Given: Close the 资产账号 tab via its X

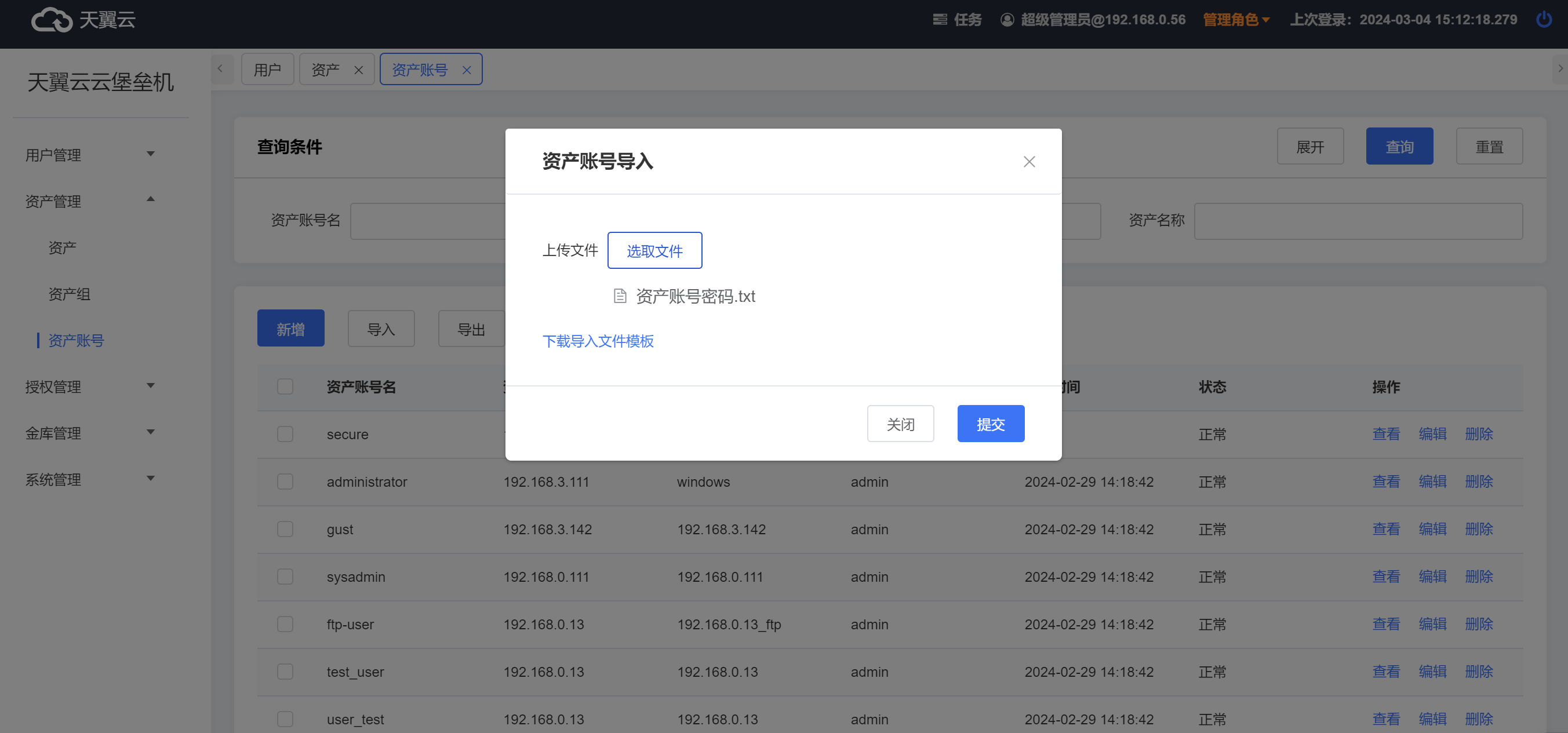Looking at the screenshot, I should (x=466, y=70).
